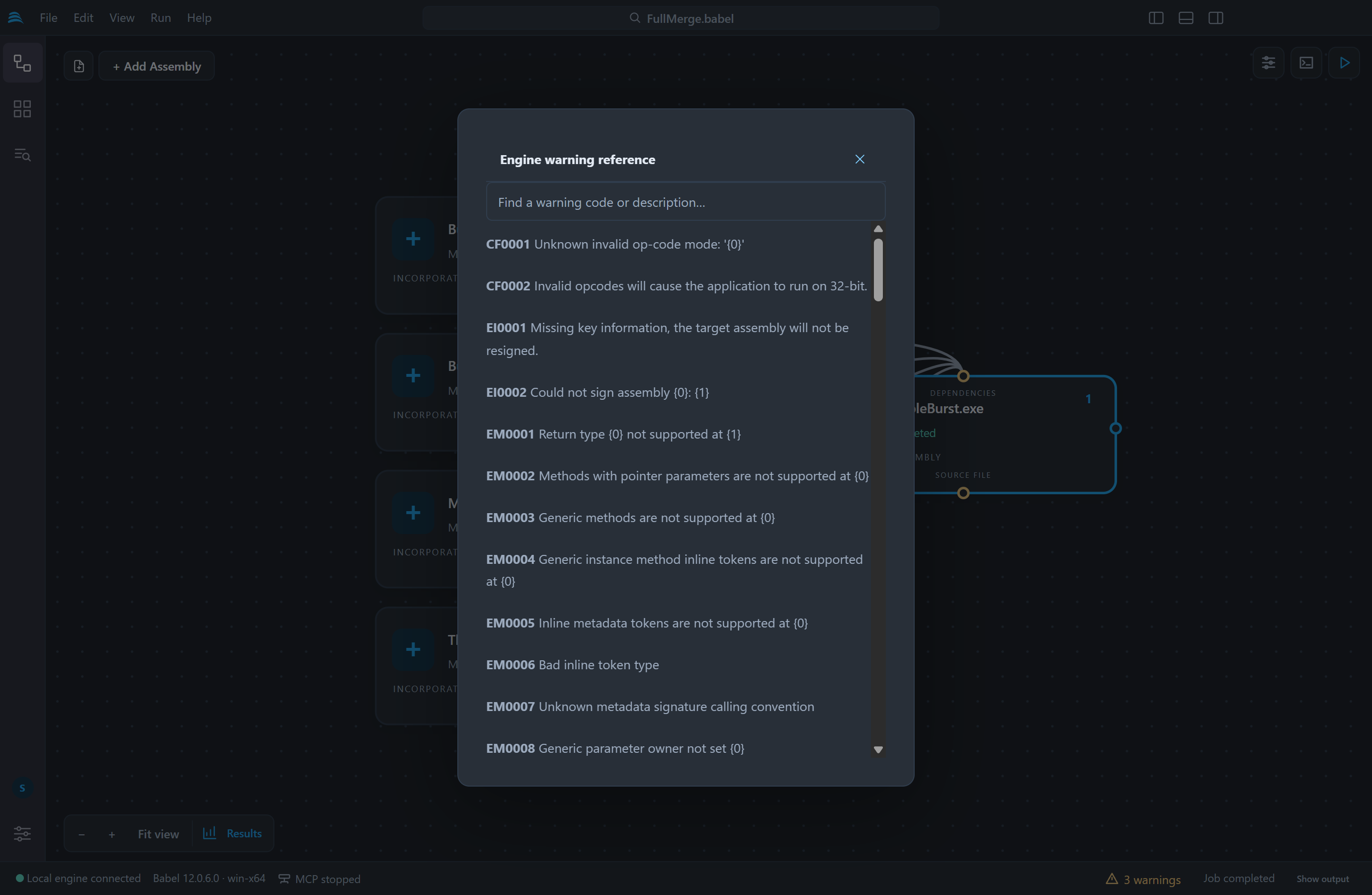Click the scroll-down arrow in warning list
1372x895 pixels.
pos(878,750)
